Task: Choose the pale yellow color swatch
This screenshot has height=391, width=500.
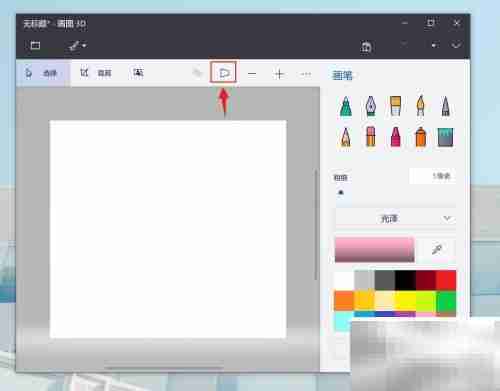Action: 385,301
